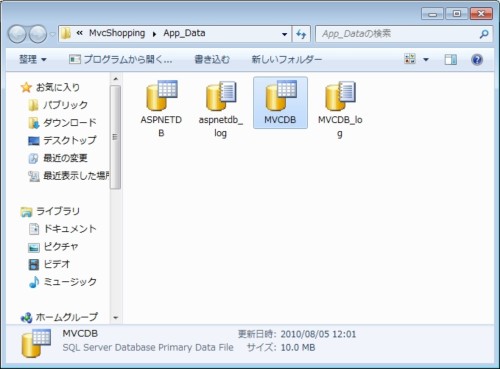Open 最近の変更 in favorites

click(58, 158)
